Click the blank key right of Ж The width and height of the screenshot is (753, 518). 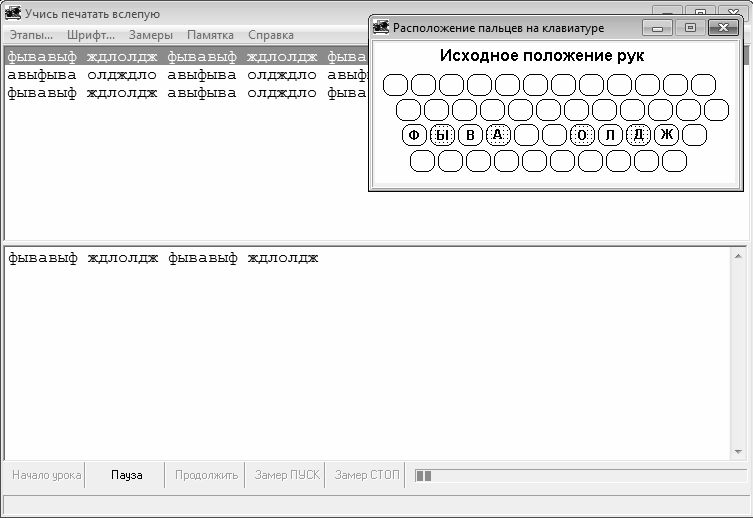point(694,135)
